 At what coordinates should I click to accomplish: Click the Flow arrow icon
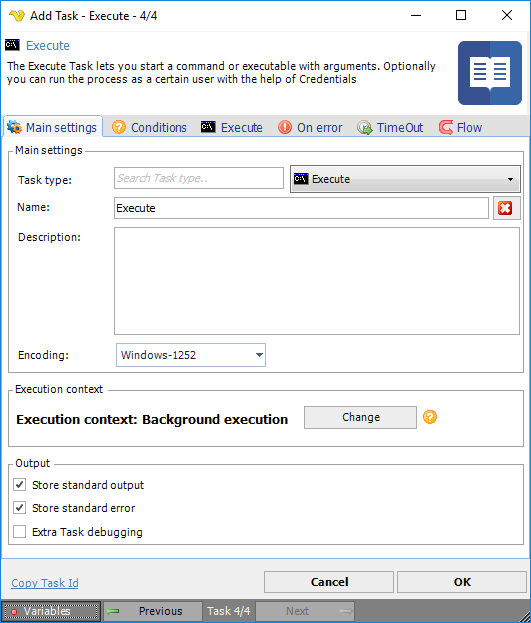tap(446, 127)
